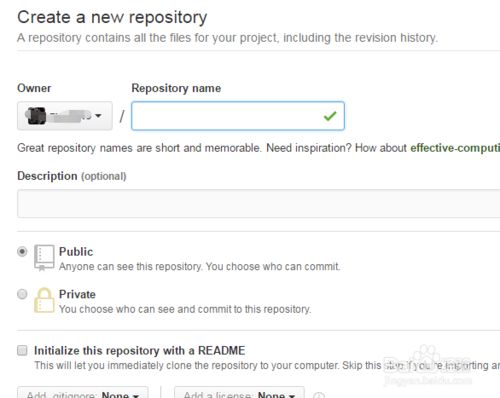This screenshot has height=398, width=500.
Task: Click the Public repository book icon
Action: coord(44,258)
